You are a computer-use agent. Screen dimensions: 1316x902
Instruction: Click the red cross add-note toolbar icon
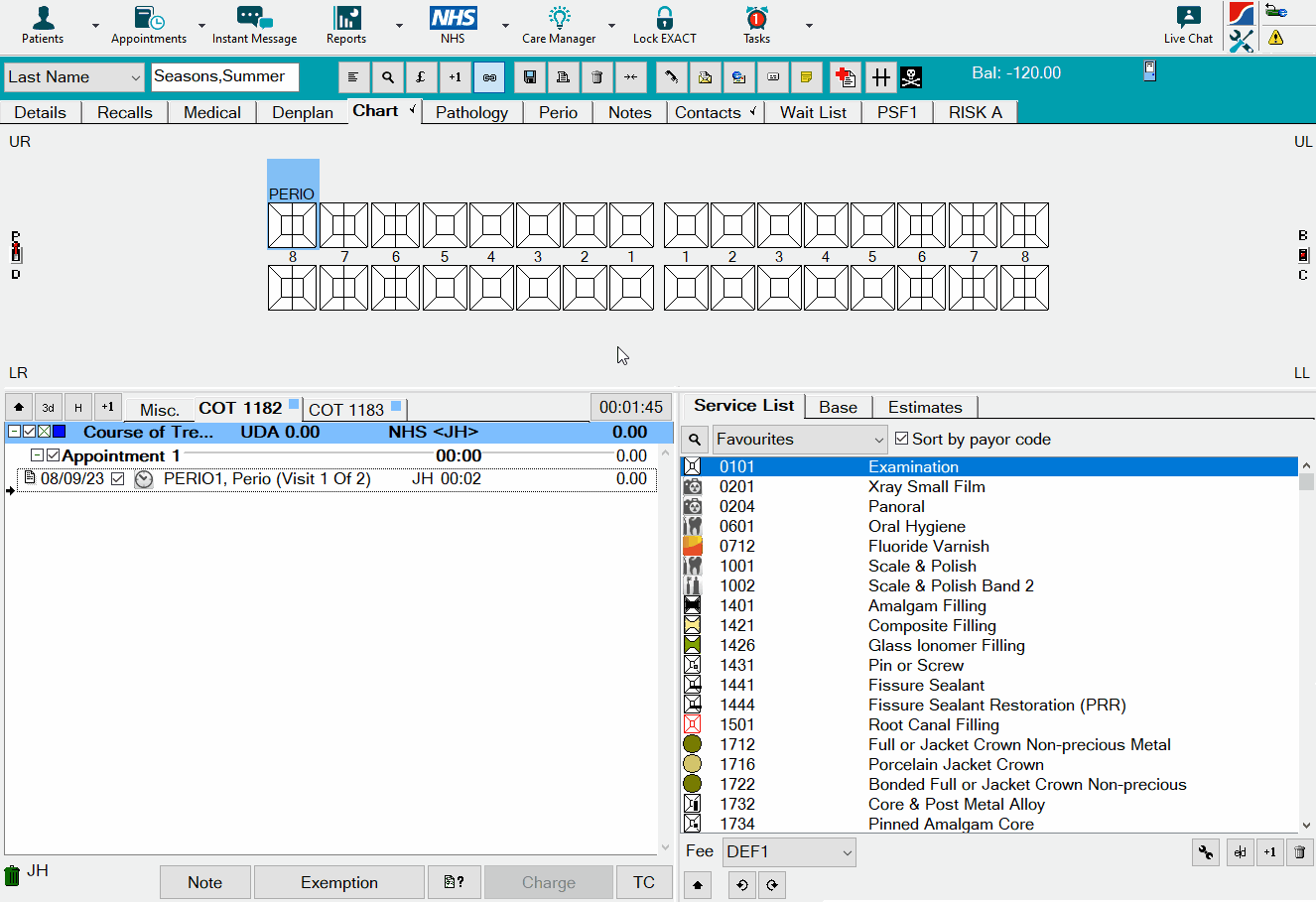coord(846,76)
